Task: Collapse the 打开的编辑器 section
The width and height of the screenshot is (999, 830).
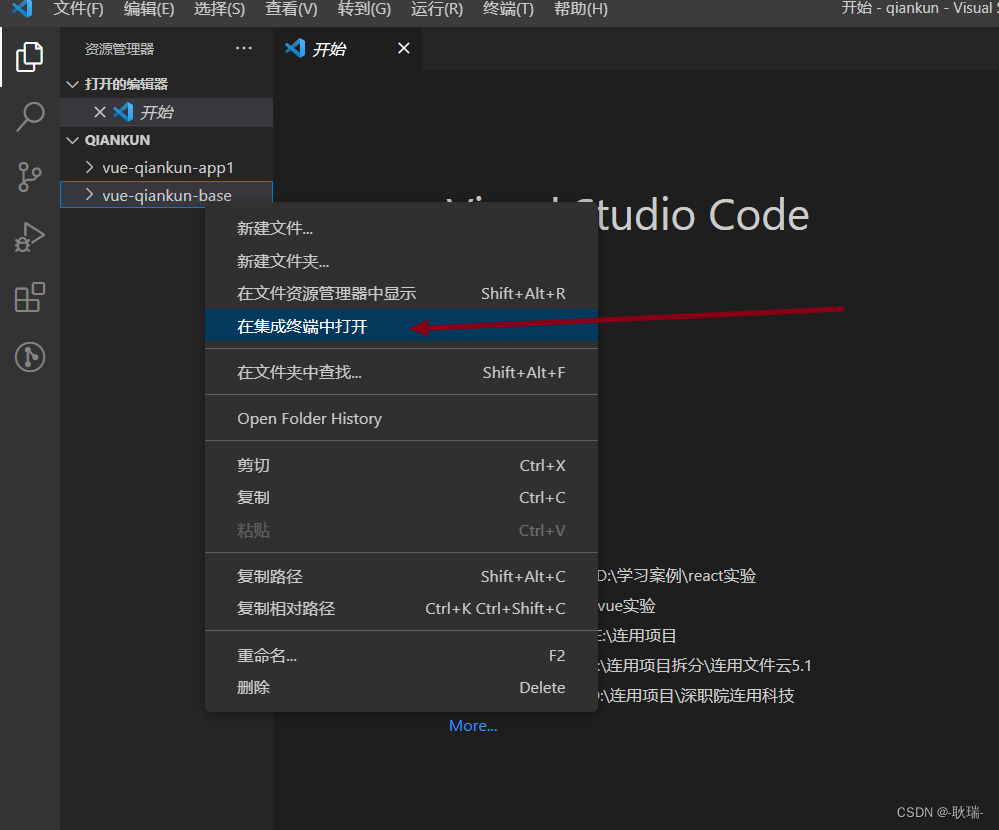Action: click(73, 84)
